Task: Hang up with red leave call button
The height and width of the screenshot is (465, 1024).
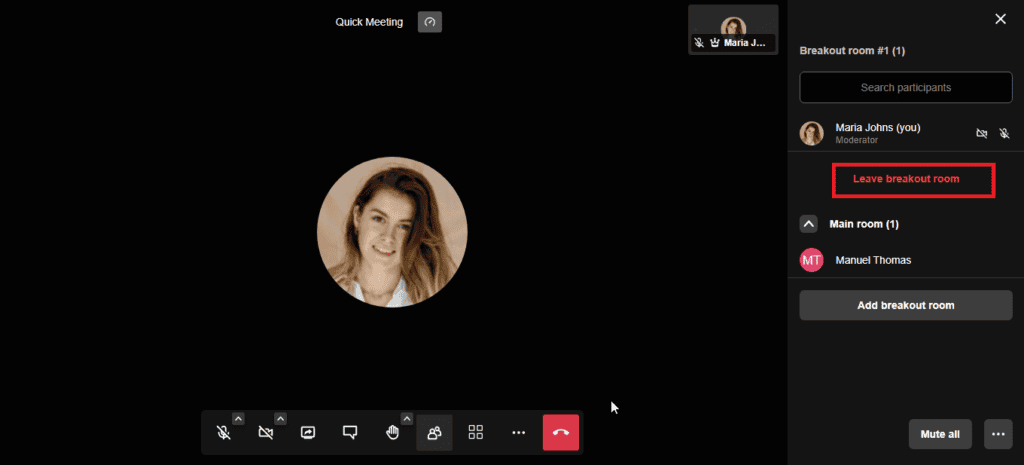Action: click(x=561, y=432)
